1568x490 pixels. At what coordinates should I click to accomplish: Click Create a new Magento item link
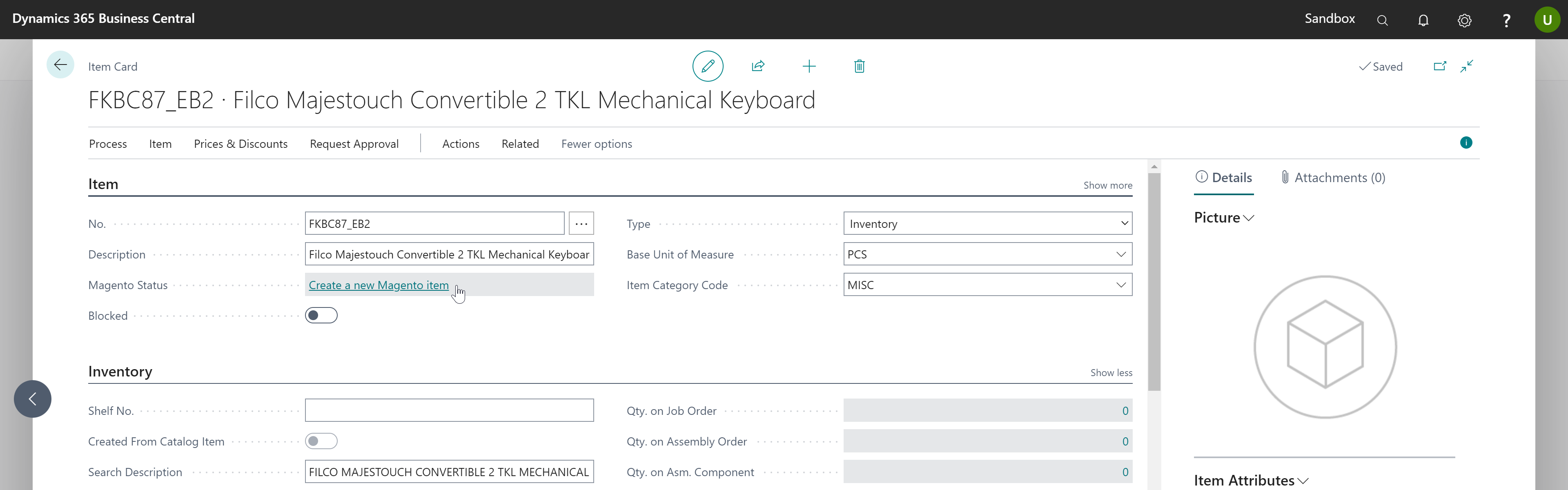pyautogui.click(x=378, y=285)
